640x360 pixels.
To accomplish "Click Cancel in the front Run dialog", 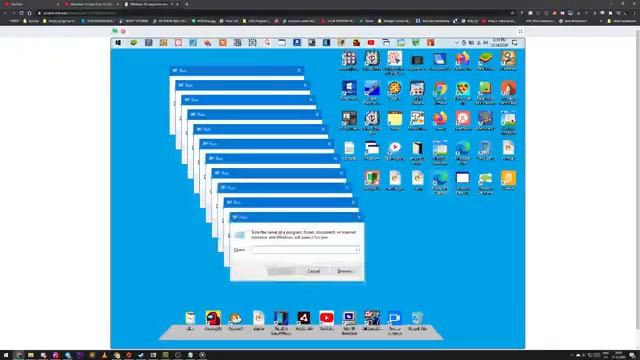I will 313,271.
